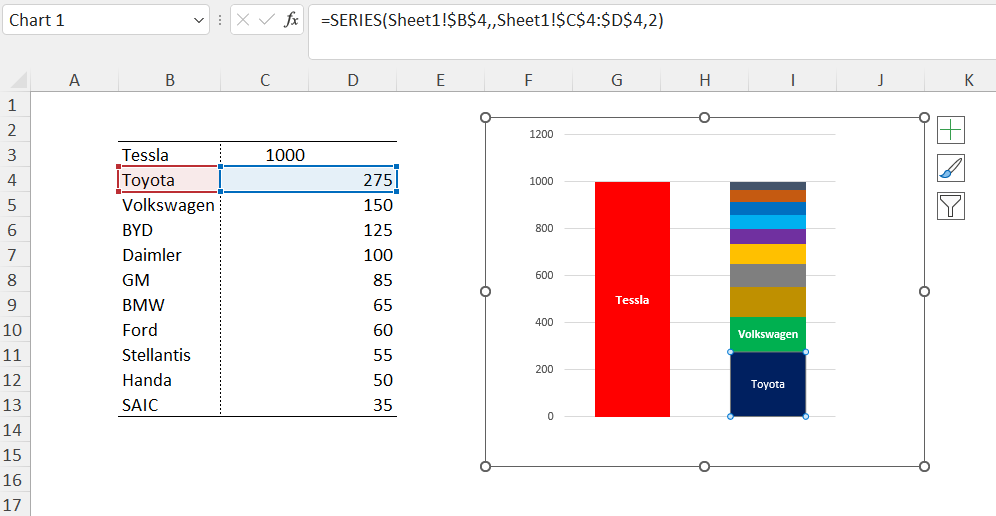Open the Chart Styles paintbrush button
The height and width of the screenshot is (516, 996).
point(951,168)
